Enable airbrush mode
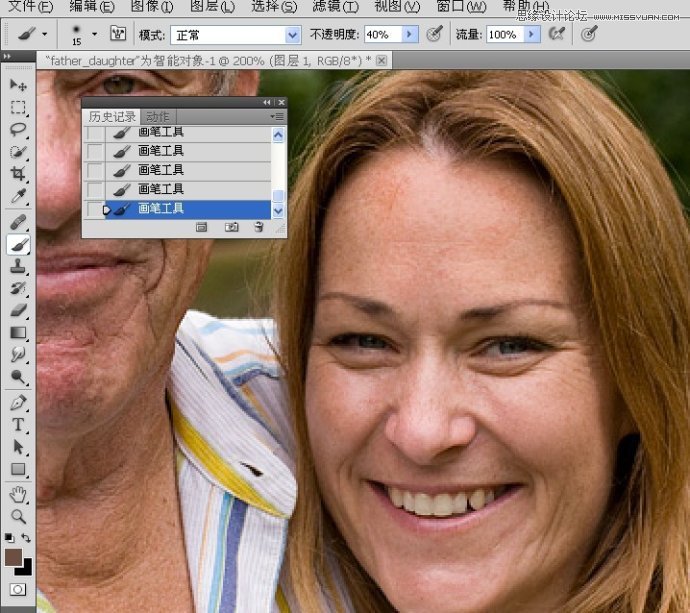 click(556, 34)
